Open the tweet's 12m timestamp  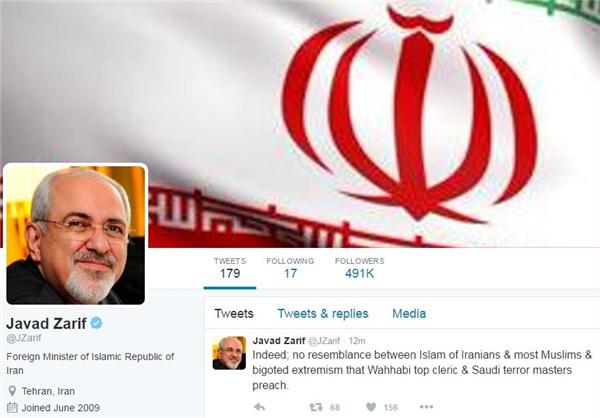pyautogui.click(x=357, y=341)
